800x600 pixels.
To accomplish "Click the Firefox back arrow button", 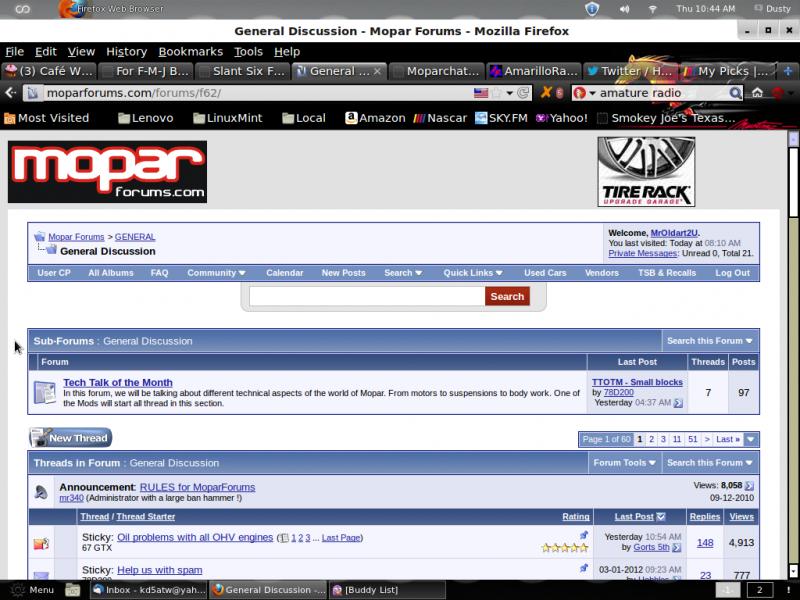I will [11, 93].
